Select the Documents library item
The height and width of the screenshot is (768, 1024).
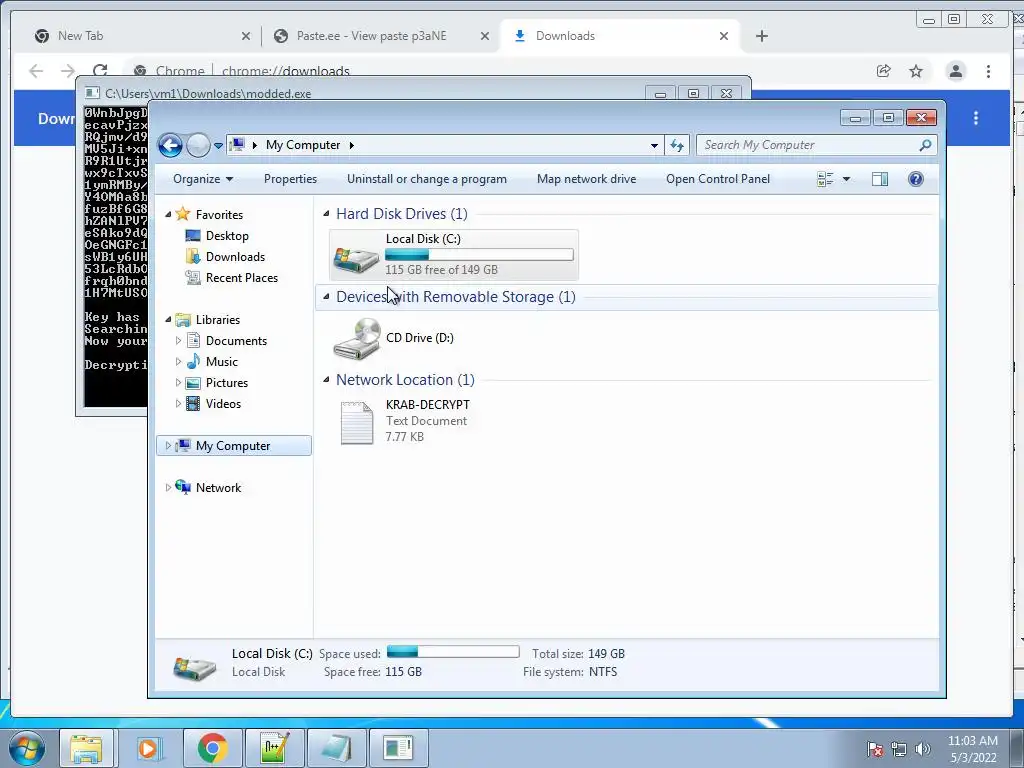pos(236,340)
